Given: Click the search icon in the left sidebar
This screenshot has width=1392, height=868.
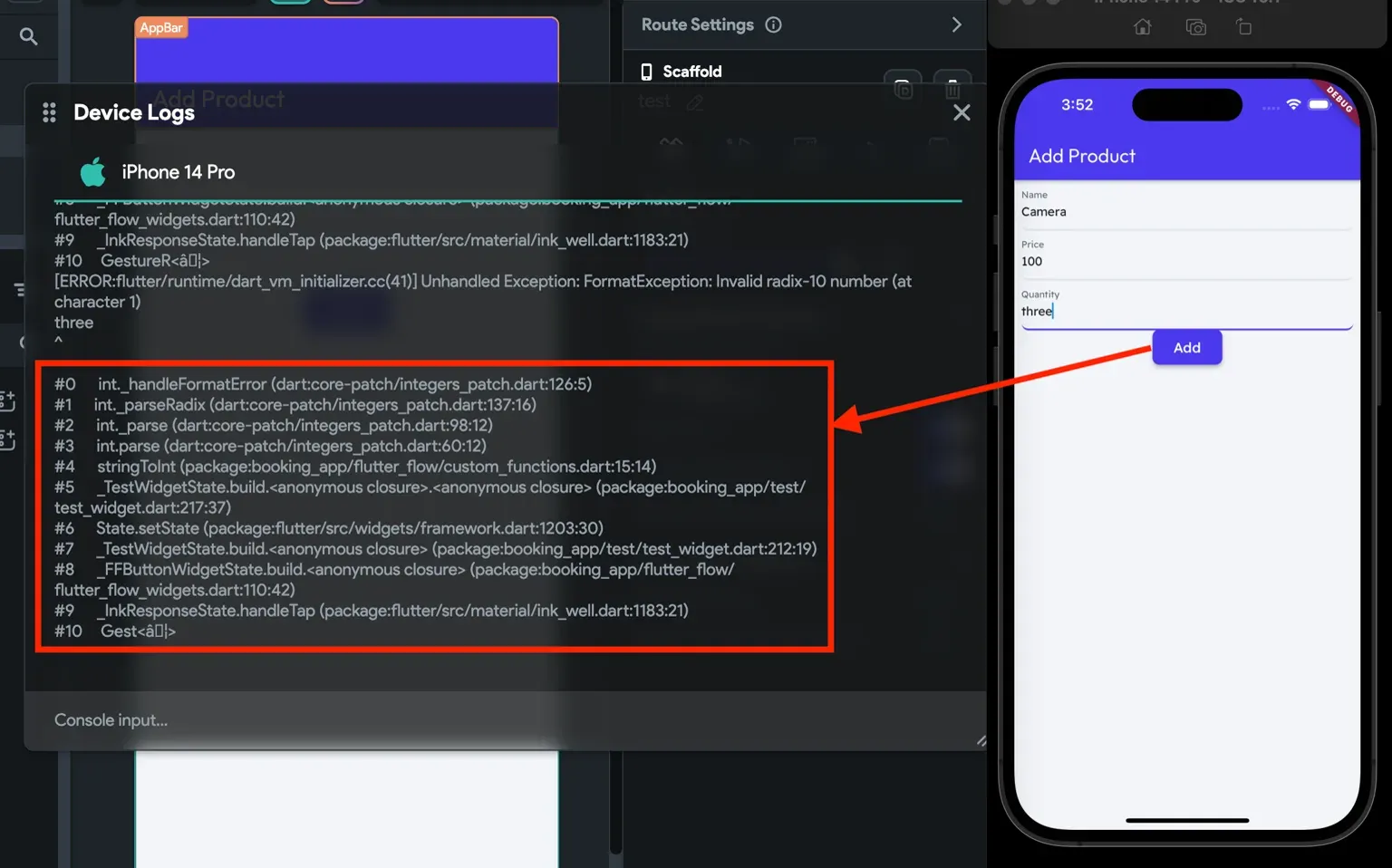Looking at the screenshot, I should 29,36.
